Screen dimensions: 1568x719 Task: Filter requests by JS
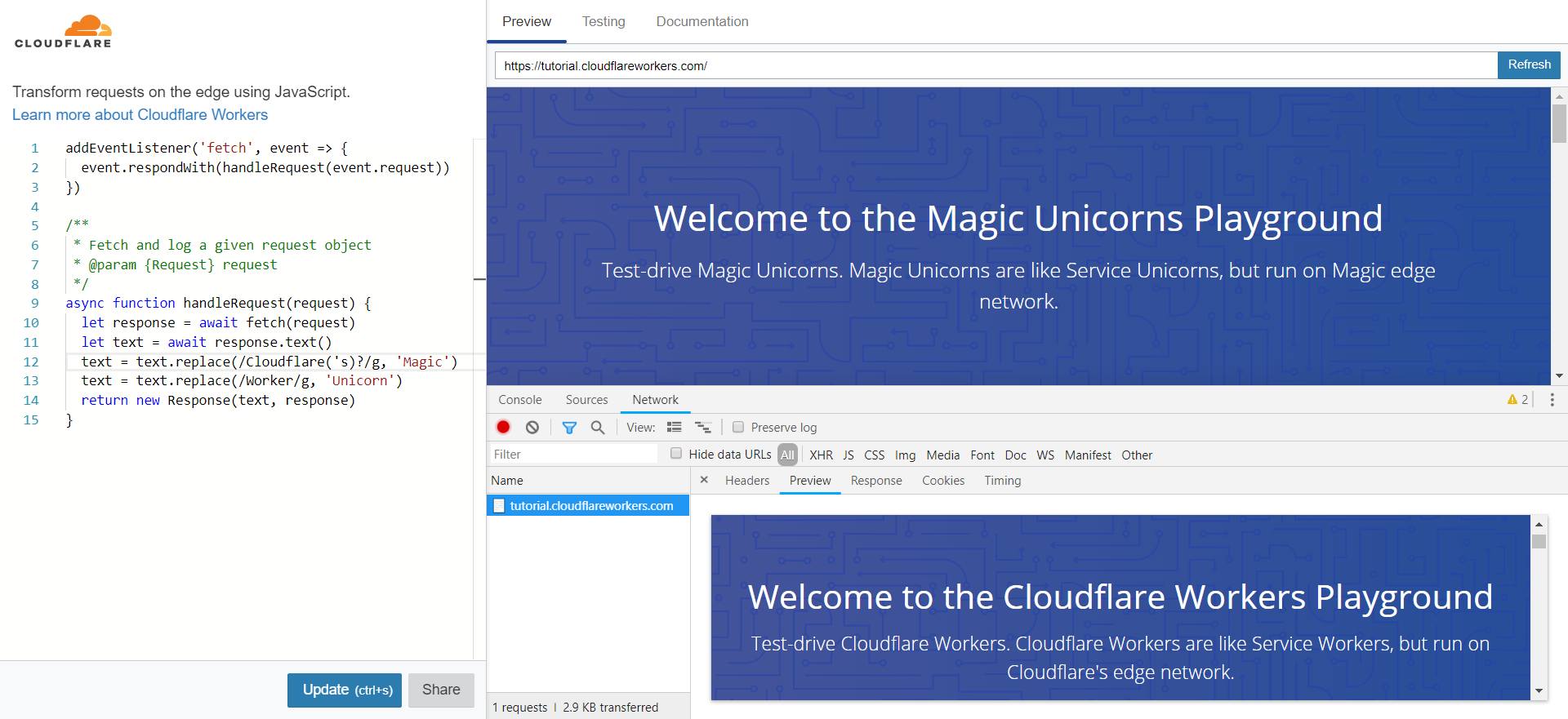coord(849,455)
